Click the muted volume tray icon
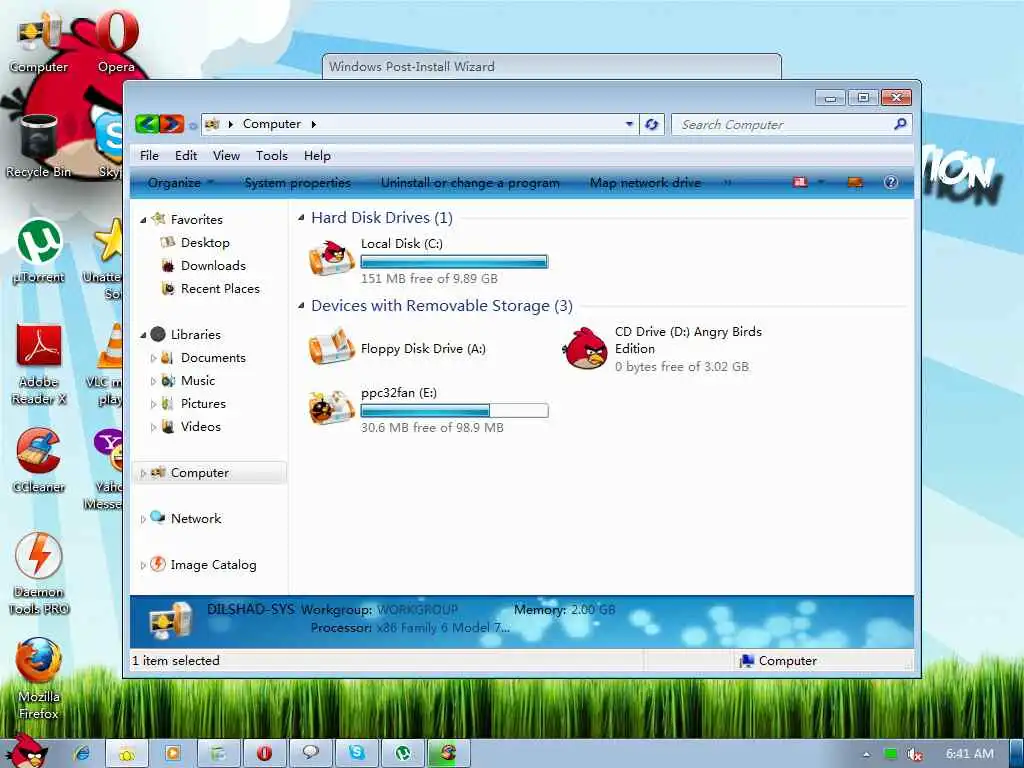Screen dimensions: 1024x768 tap(915, 754)
